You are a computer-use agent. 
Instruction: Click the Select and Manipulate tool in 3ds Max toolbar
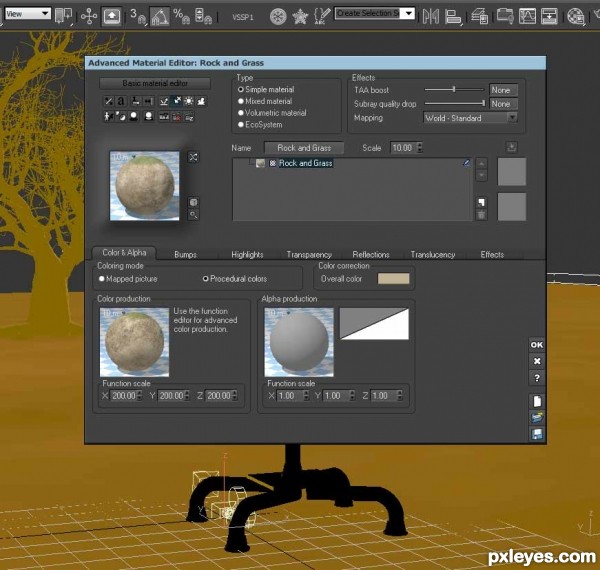(x=89, y=16)
